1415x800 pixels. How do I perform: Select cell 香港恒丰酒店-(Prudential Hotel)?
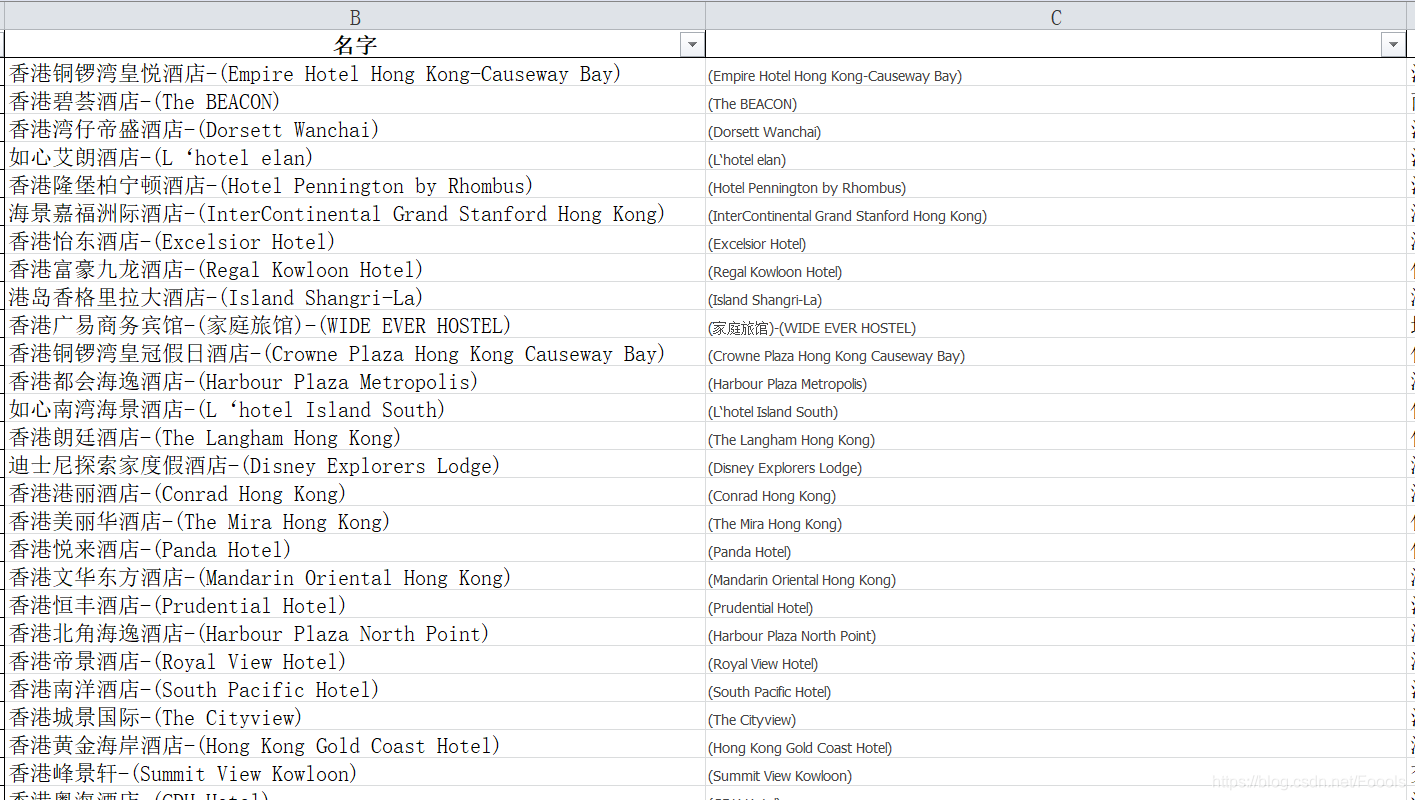pyautogui.click(x=355, y=605)
